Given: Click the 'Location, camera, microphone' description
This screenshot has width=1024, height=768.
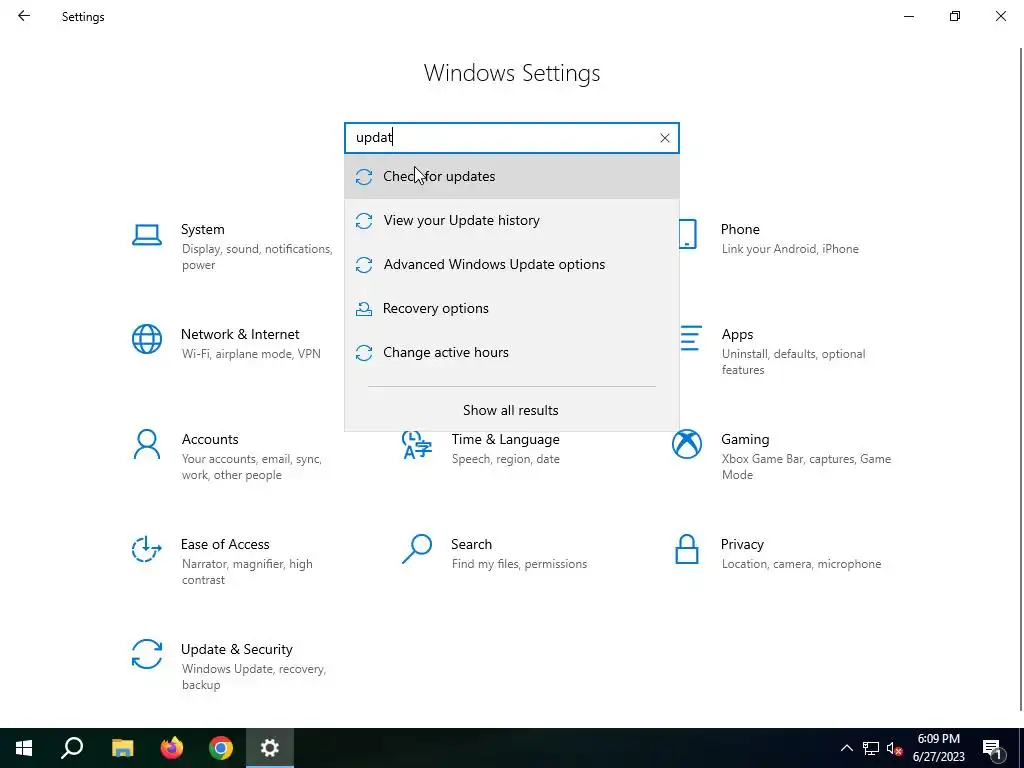Looking at the screenshot, I should (801, 564).
